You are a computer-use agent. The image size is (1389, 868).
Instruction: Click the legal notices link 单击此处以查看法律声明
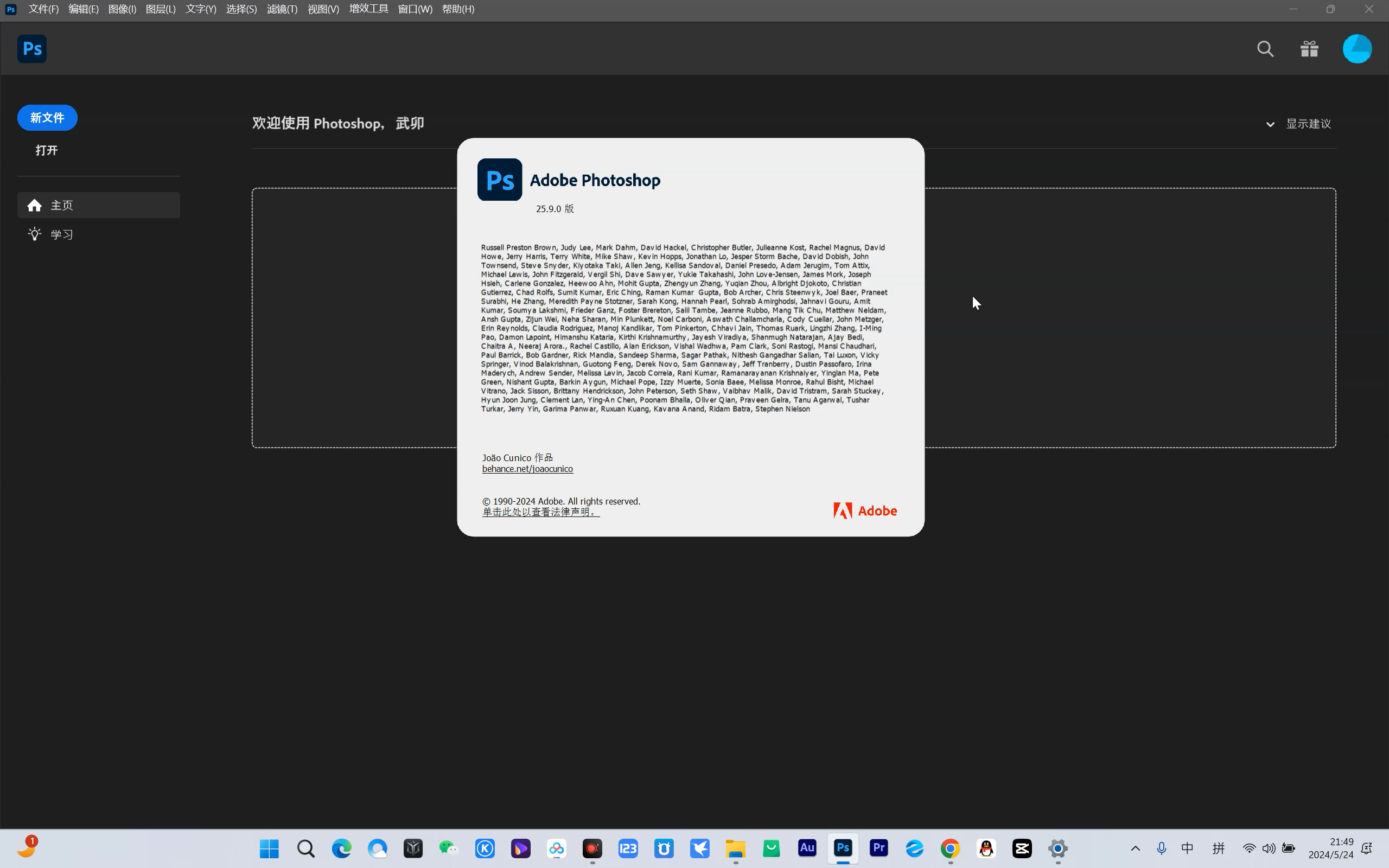click(x=539, y=512)
